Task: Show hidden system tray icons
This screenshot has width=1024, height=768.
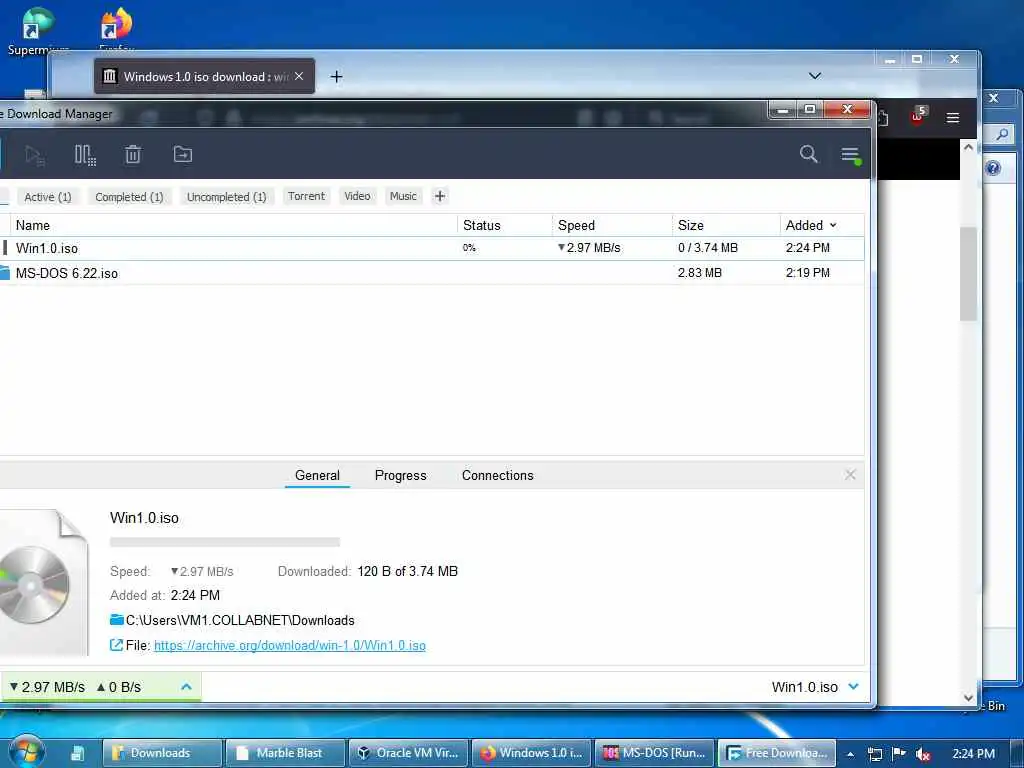Action: click(850, 754)
